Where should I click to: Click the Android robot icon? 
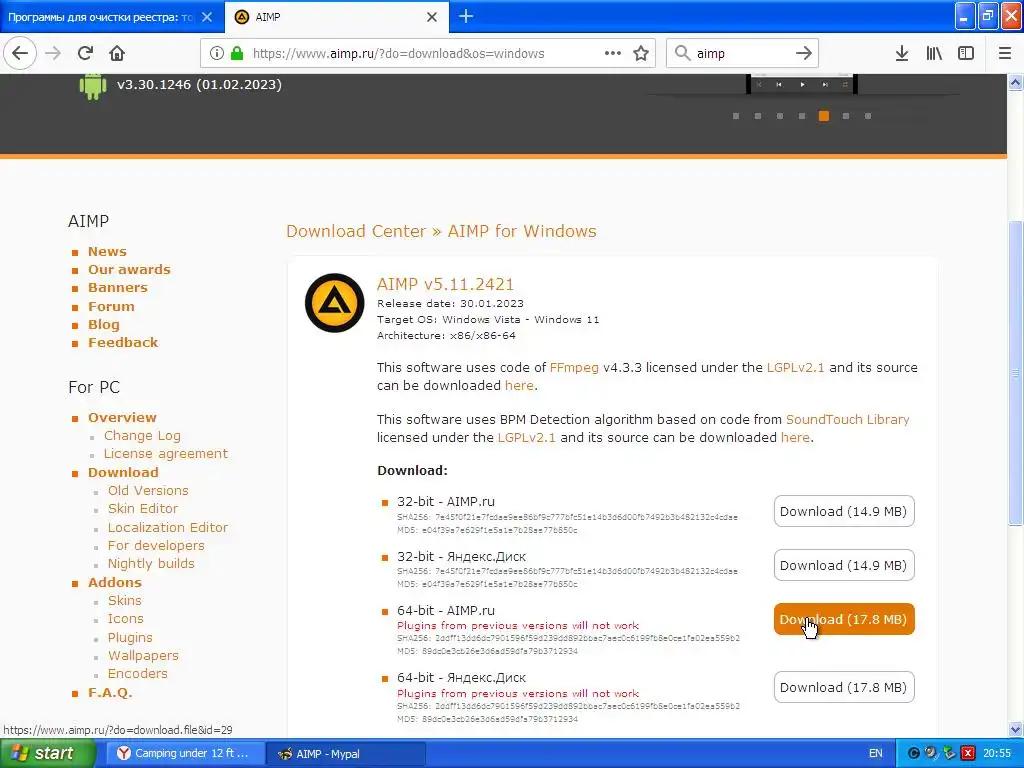(x=93, y=86)
